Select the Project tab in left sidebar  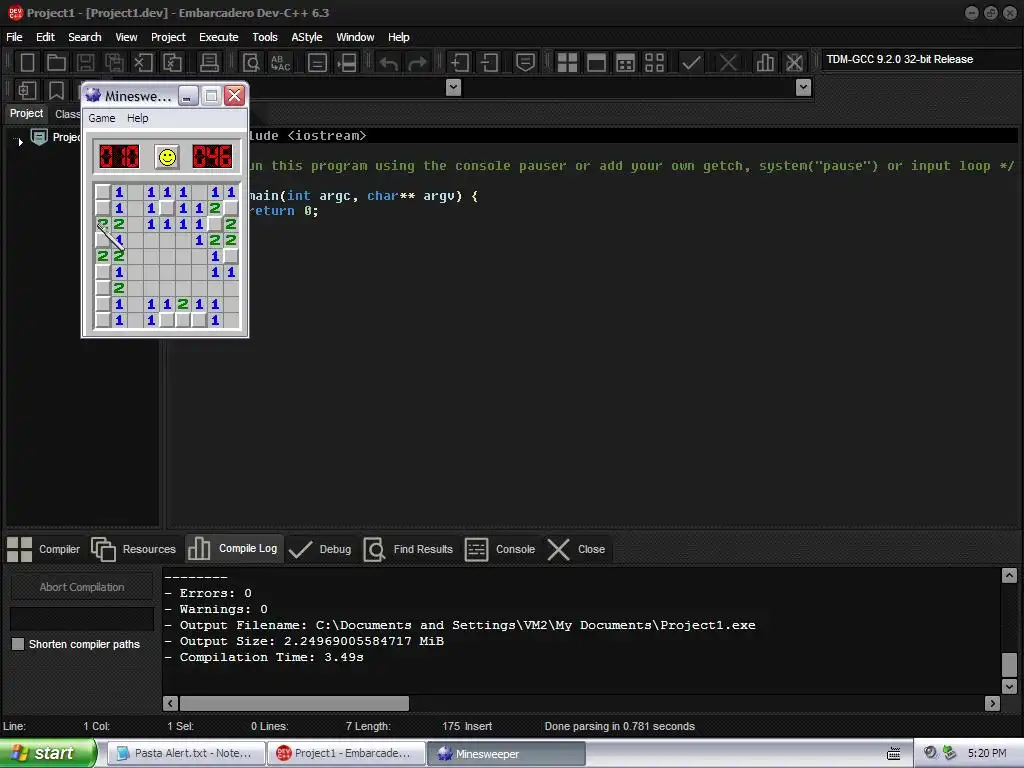pyautogui.click(x=26, y=114)
